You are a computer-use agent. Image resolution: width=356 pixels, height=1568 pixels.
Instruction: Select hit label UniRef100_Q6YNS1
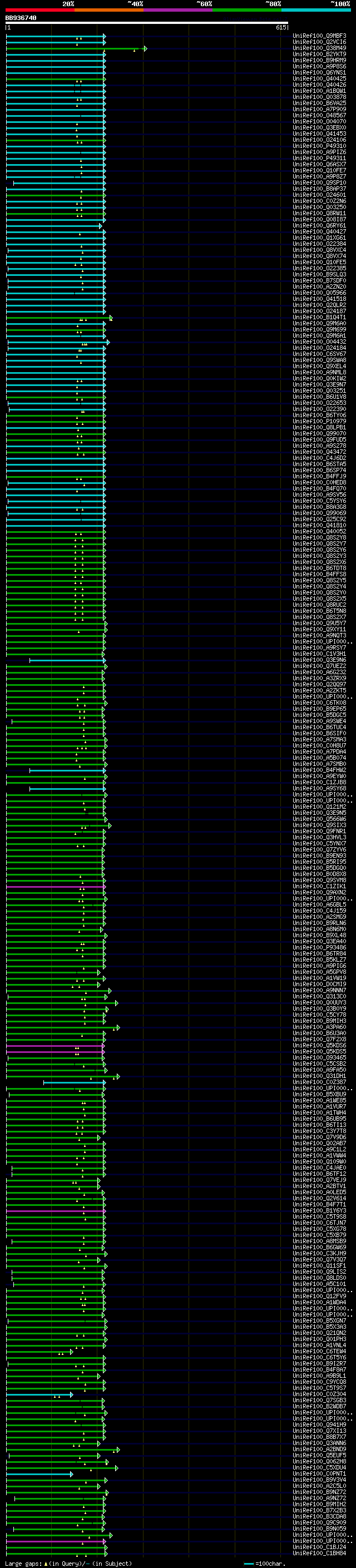(x=319, y=72)
